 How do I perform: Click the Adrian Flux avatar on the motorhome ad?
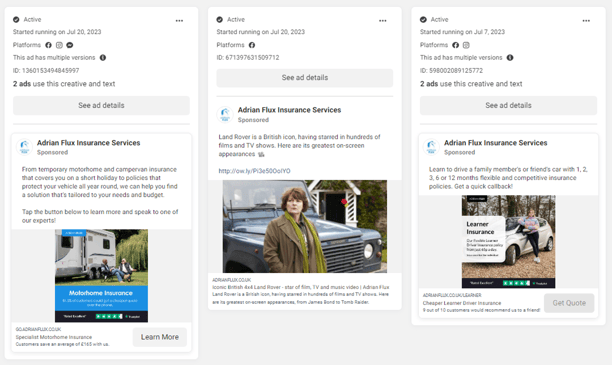pyautogui.click(x=24, y=147)
